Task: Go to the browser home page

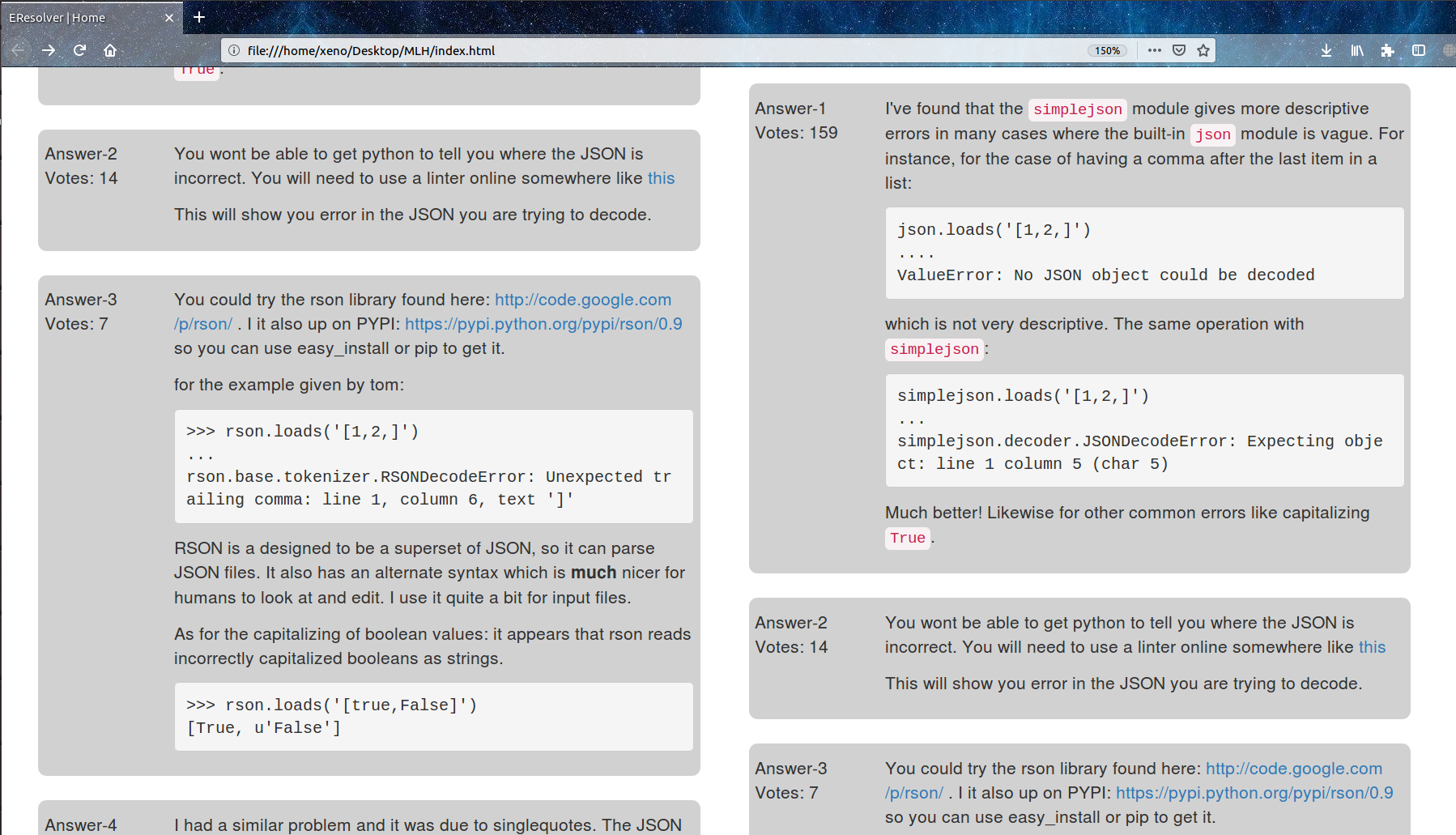Action: click(x=110, y=50)
